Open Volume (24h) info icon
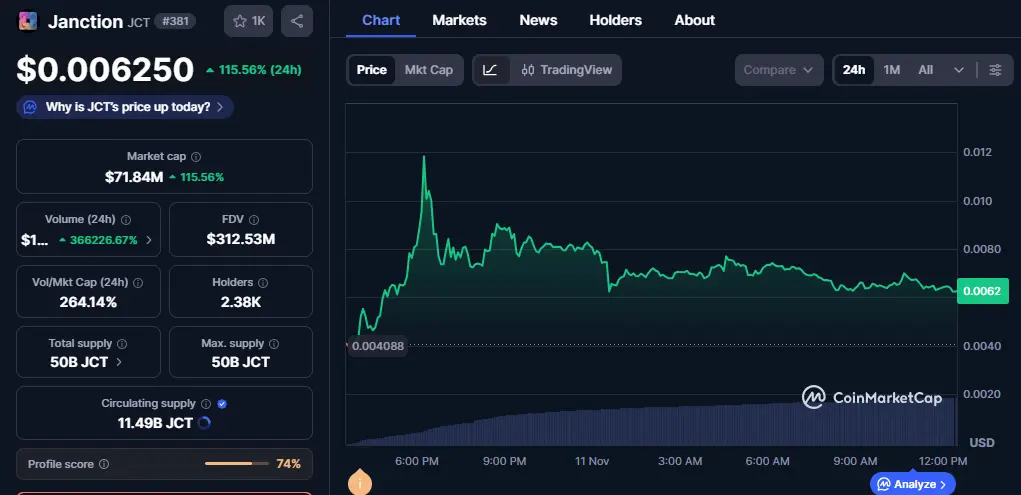The width and height of the screenshot is (1021, 495). tap(126, 220)
